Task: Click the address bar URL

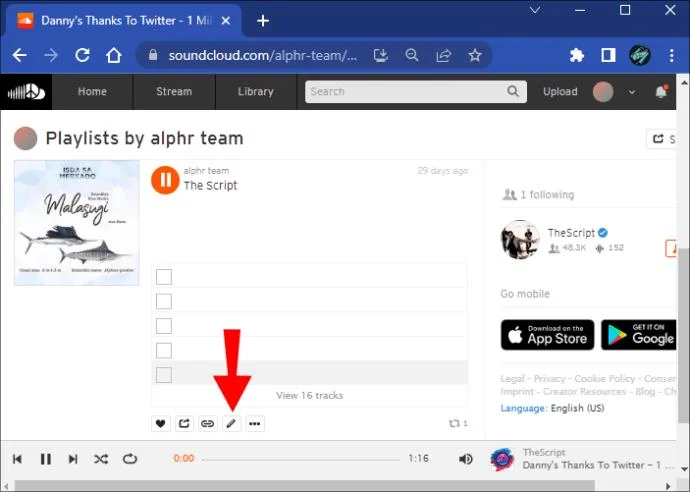Action: 262,55
